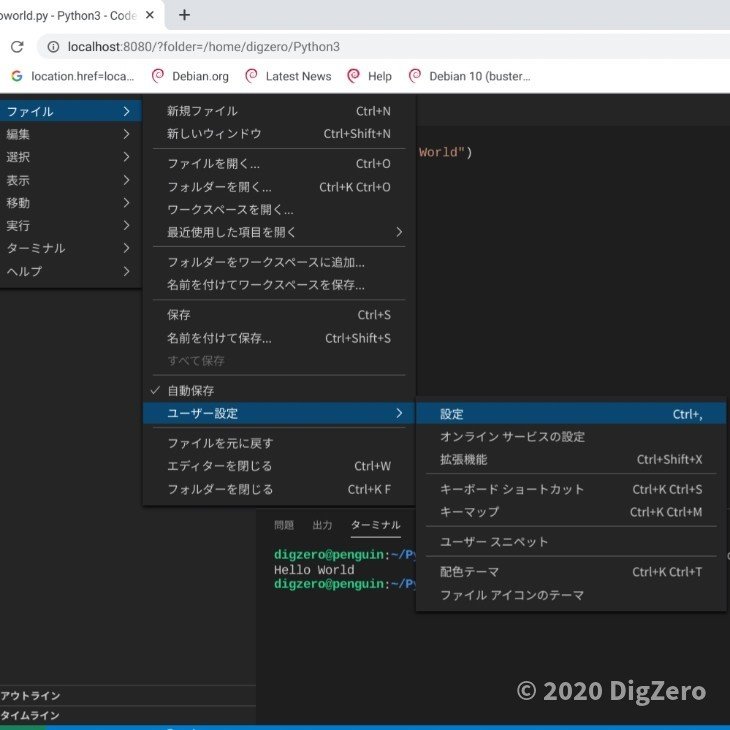Screen dimensions: 730x730
Task: Choose 新しいウィンドウ
Action: click(278, 134)
